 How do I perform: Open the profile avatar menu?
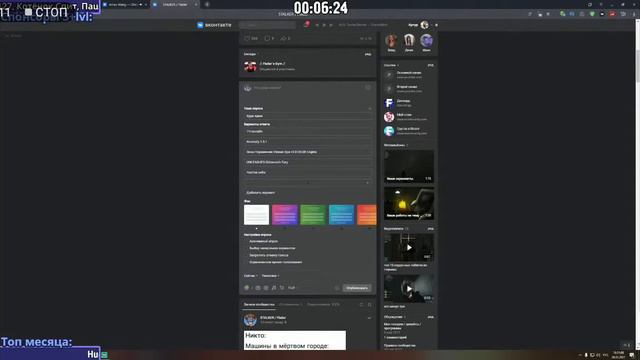pos(424,25)
